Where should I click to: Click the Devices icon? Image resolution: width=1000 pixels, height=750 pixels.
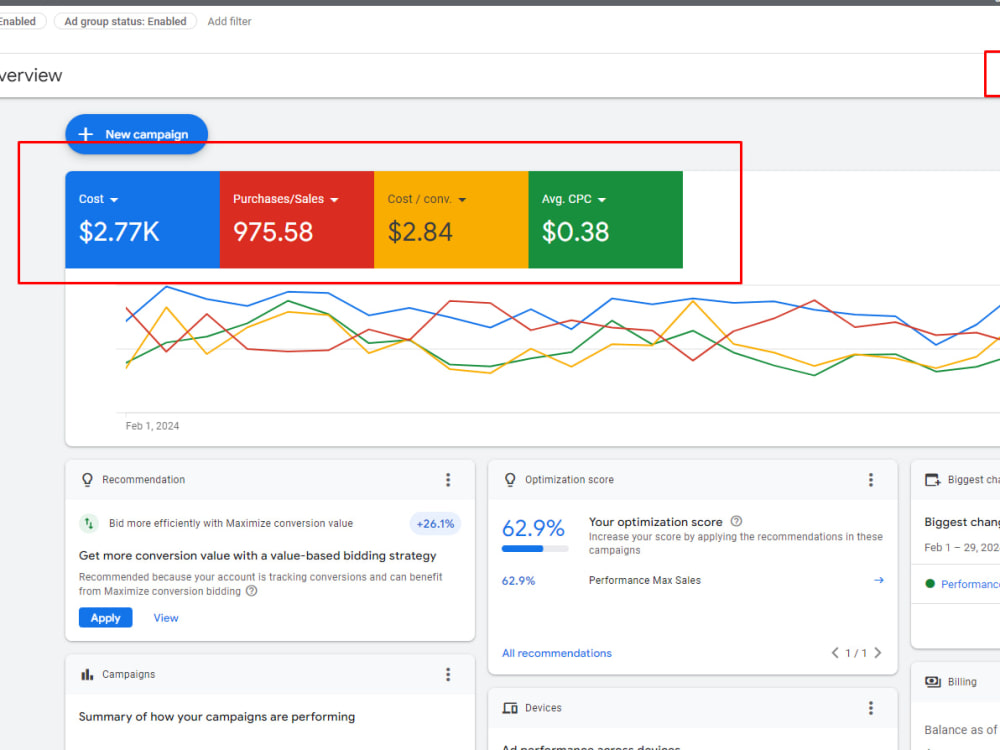pyautogui.click(x=510, y=708)
